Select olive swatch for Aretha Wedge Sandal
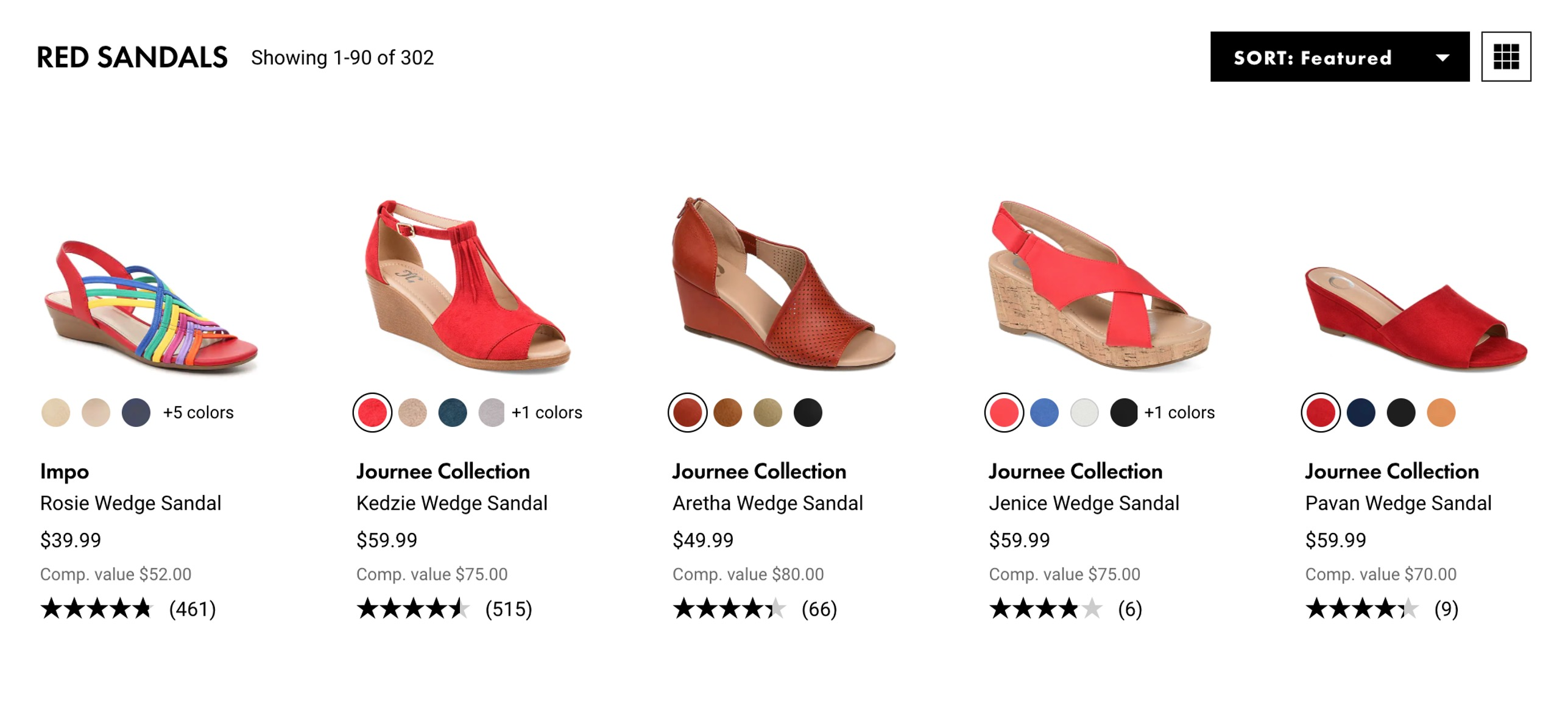 (768, 413)
